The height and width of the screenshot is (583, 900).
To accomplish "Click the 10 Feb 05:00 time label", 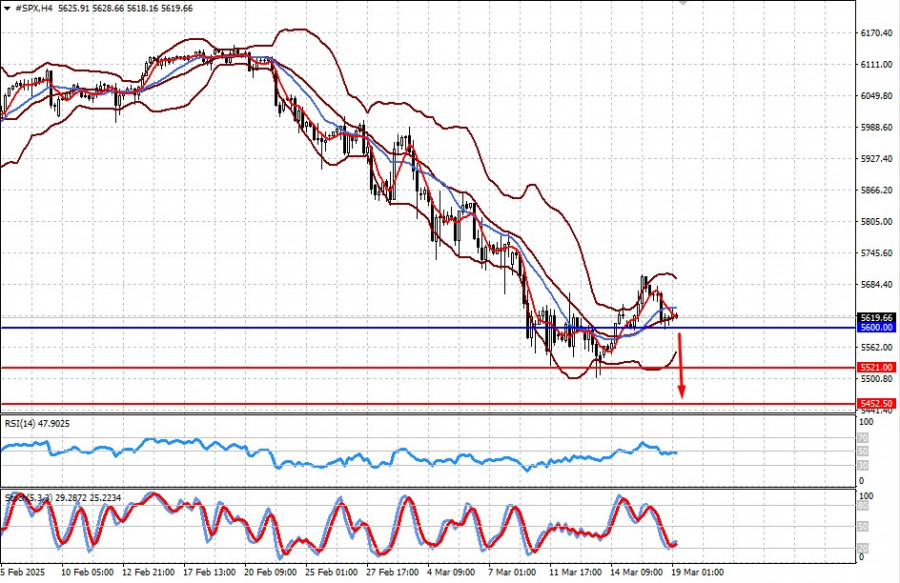I will tap(86, 573).
